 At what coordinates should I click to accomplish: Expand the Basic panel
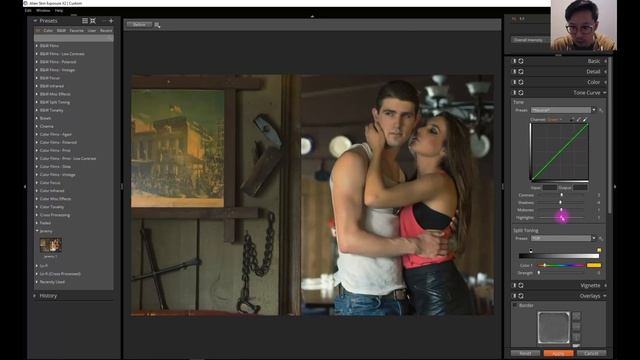coord(605,61)
